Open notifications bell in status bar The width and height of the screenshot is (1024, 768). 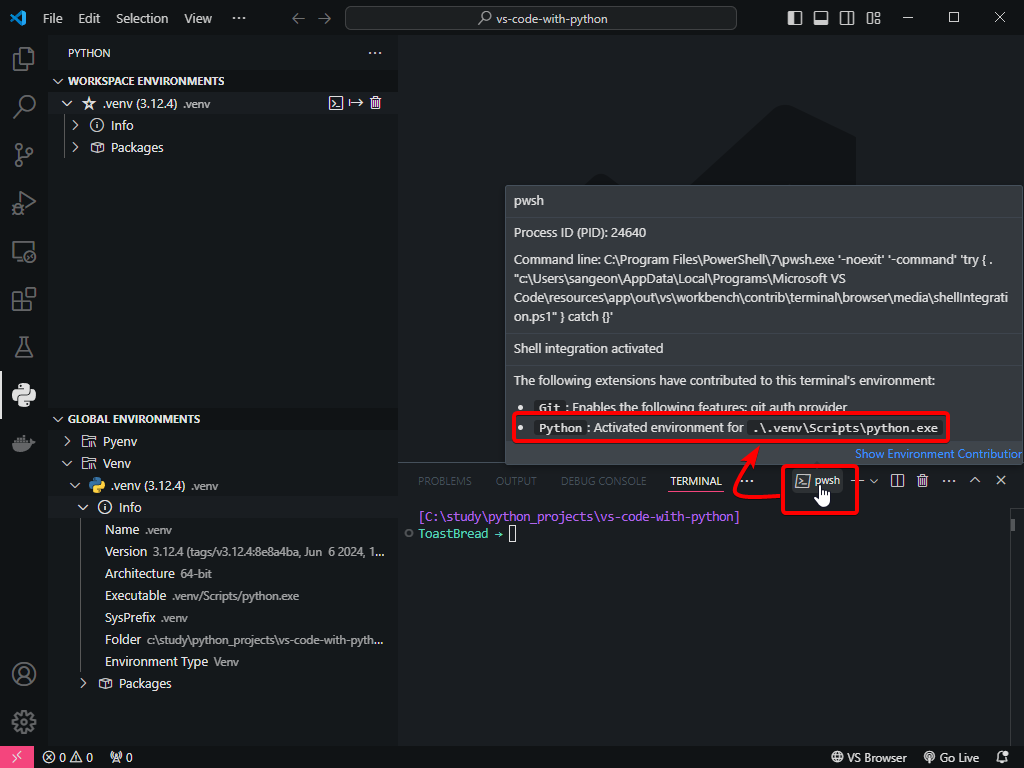click(1002, 757)
